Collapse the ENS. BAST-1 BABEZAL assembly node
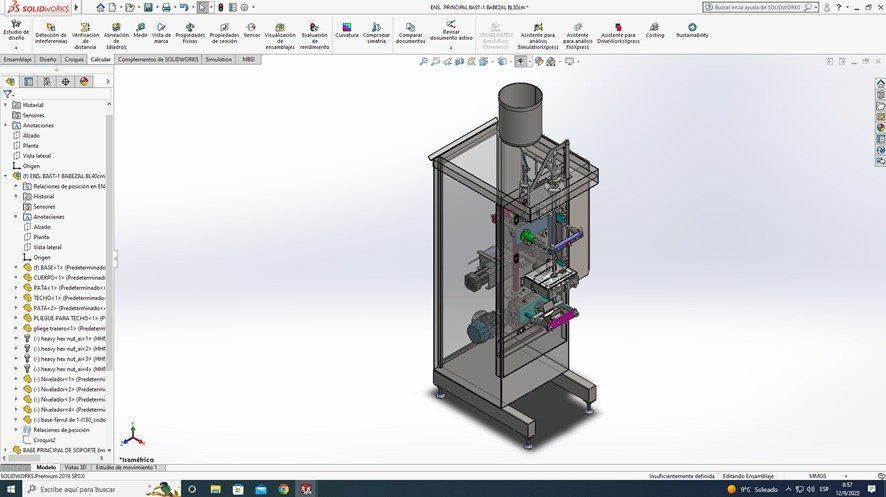886x497 pixels. tap(6, 176)
